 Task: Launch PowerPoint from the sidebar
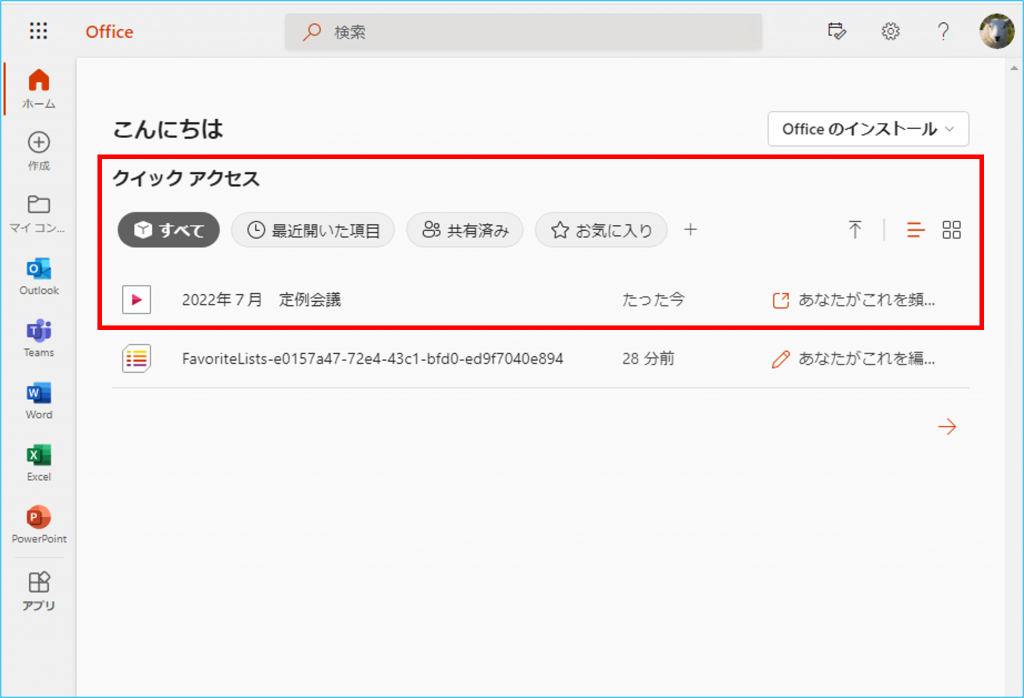pos(39,523)
